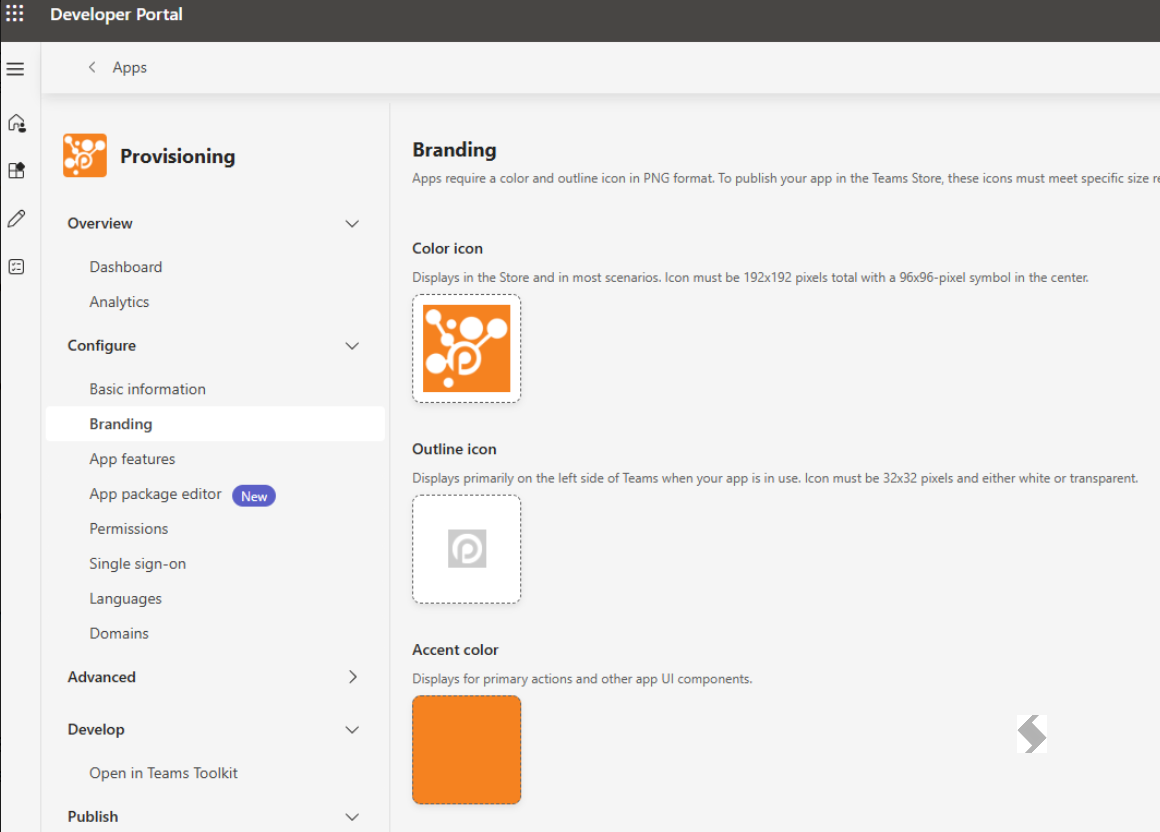Open the Apps icon in left rail

coord(17,171)
